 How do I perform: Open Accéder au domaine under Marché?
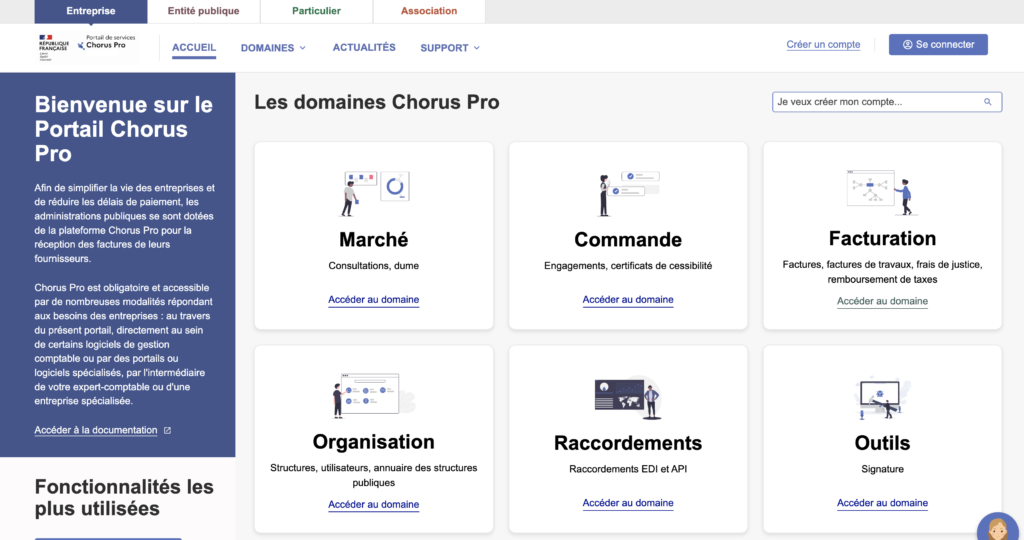click(374, 300)
